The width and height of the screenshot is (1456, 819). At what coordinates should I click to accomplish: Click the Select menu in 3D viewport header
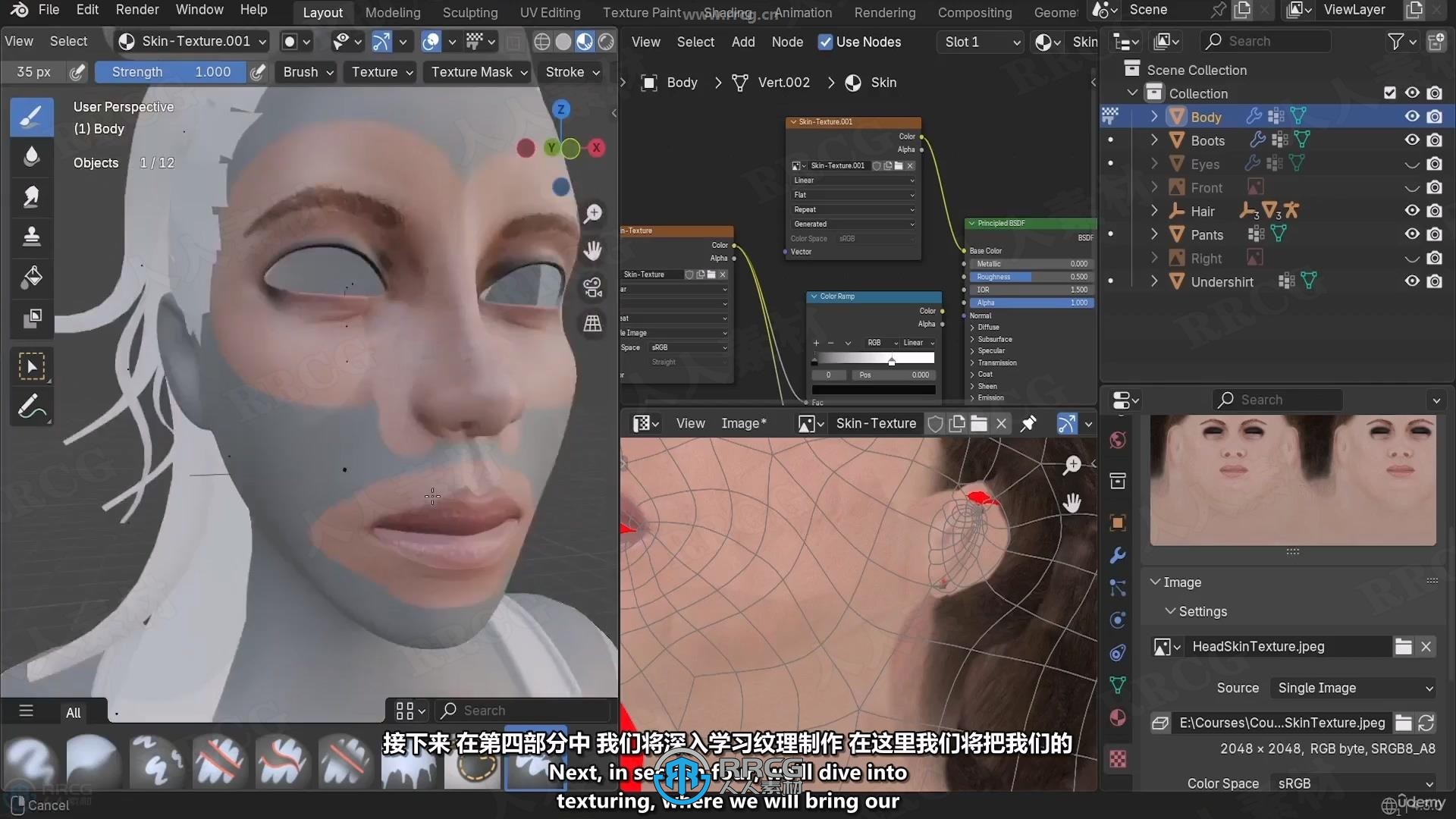point(68,41)
